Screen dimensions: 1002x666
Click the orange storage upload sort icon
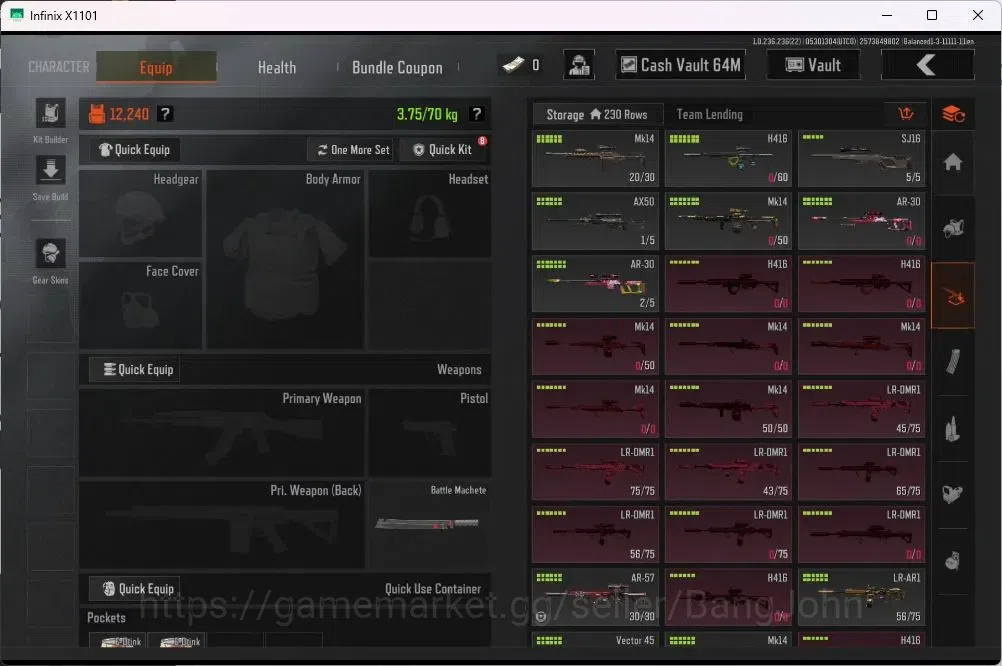[906, 114]
